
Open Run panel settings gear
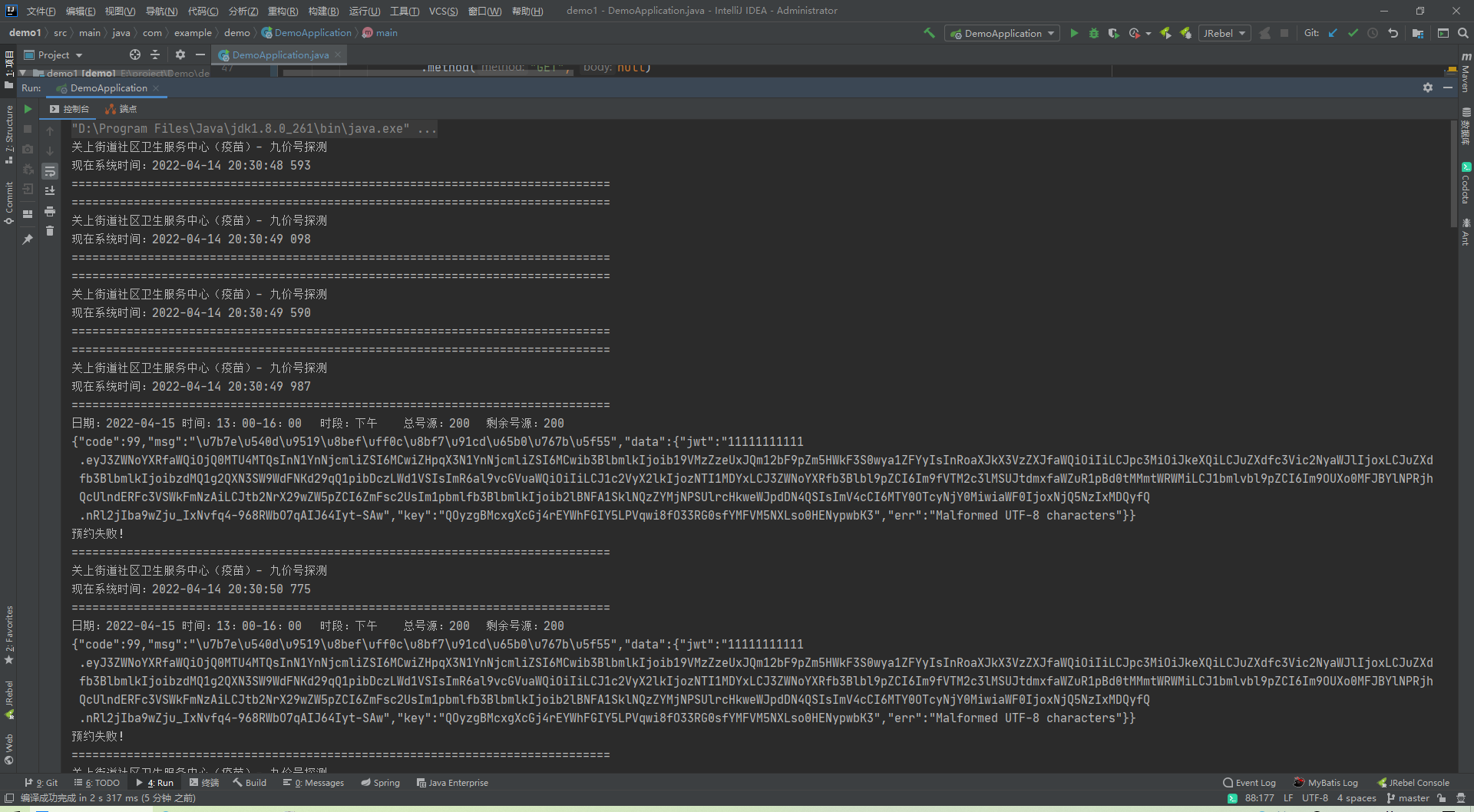[x=1428, y=87]
